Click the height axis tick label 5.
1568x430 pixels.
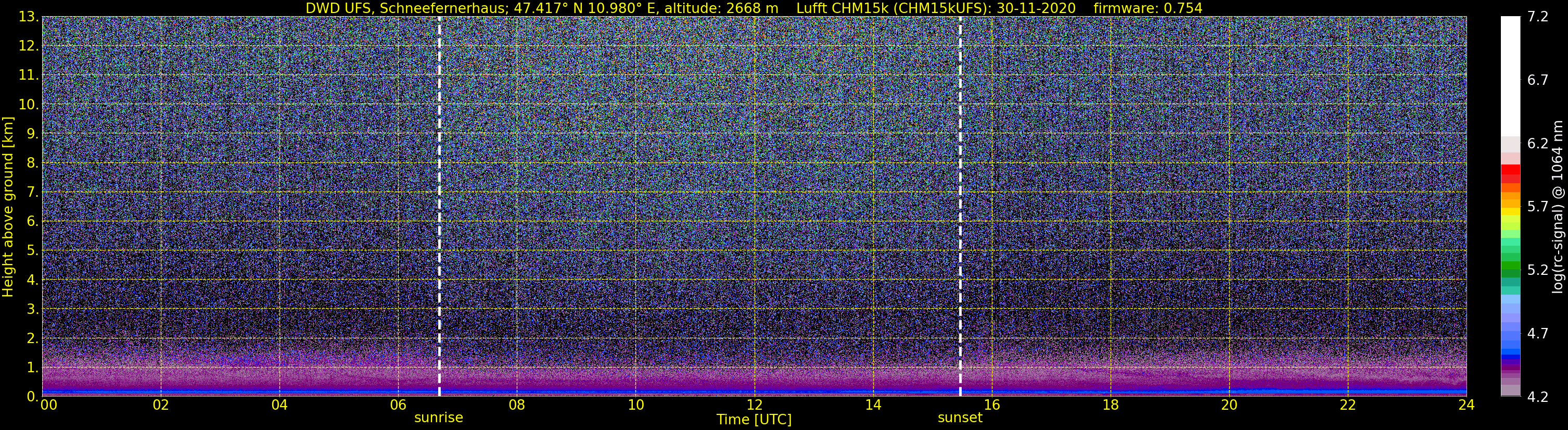(33, 250)
